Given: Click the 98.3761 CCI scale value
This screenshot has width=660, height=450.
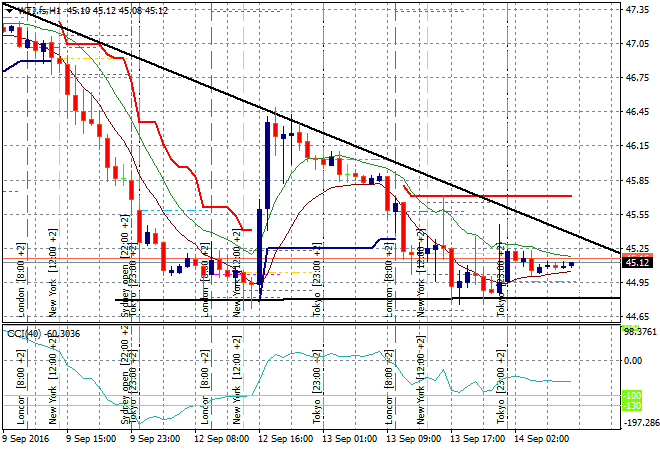Looking at the screenshot, I should click(638, 331).
